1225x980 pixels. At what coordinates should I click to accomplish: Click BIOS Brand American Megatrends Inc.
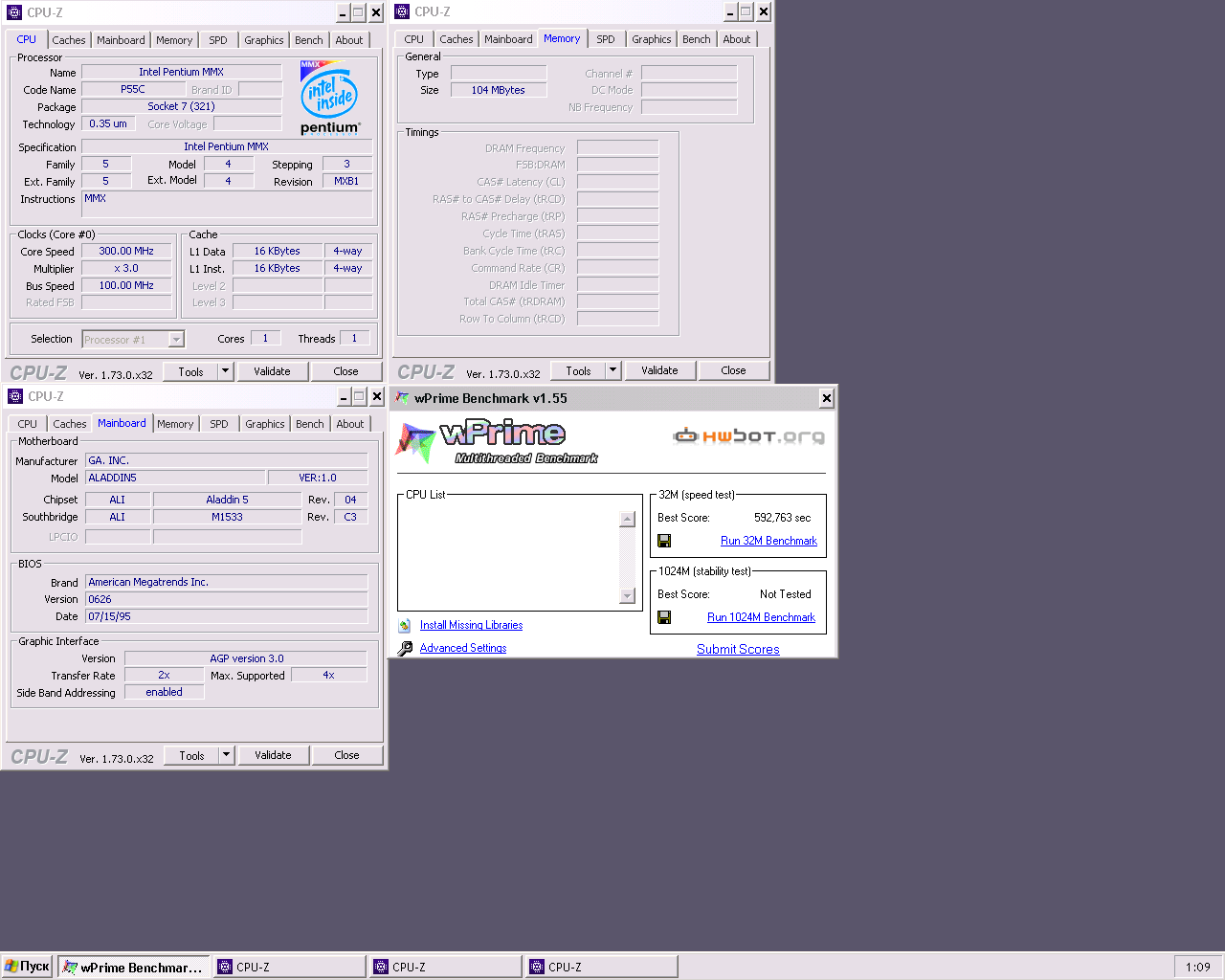[x=226, y=582]
